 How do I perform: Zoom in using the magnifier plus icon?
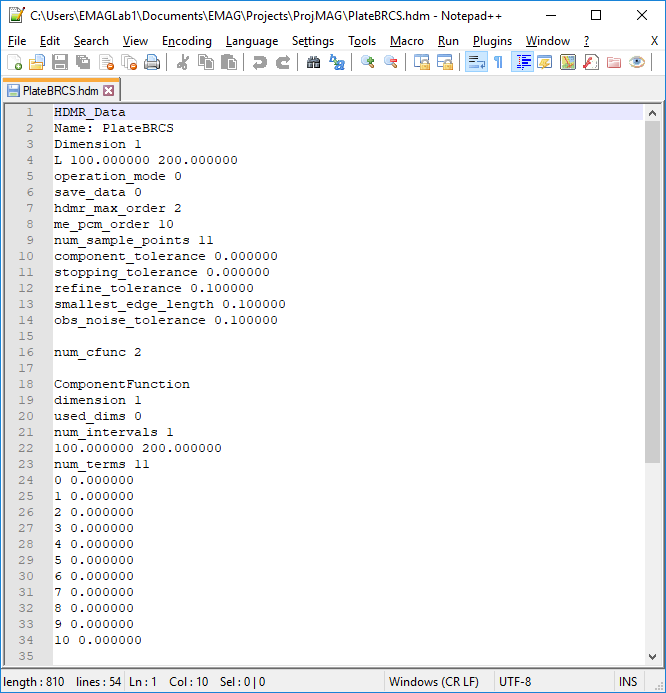tap(367, 62)
